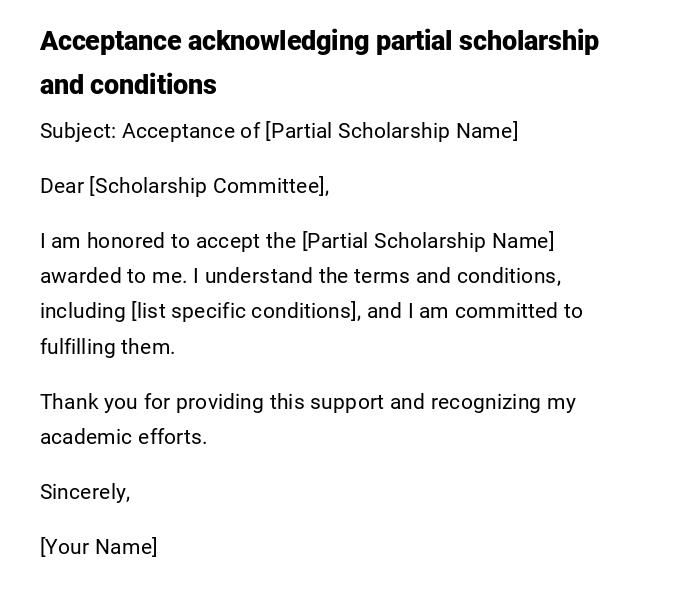Click the word "Dear" in the greeting
This screenshot has height=610, width=700.
coord(62,186)
